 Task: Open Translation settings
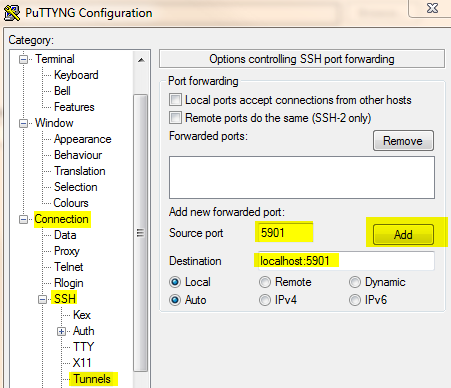(80, 171)
